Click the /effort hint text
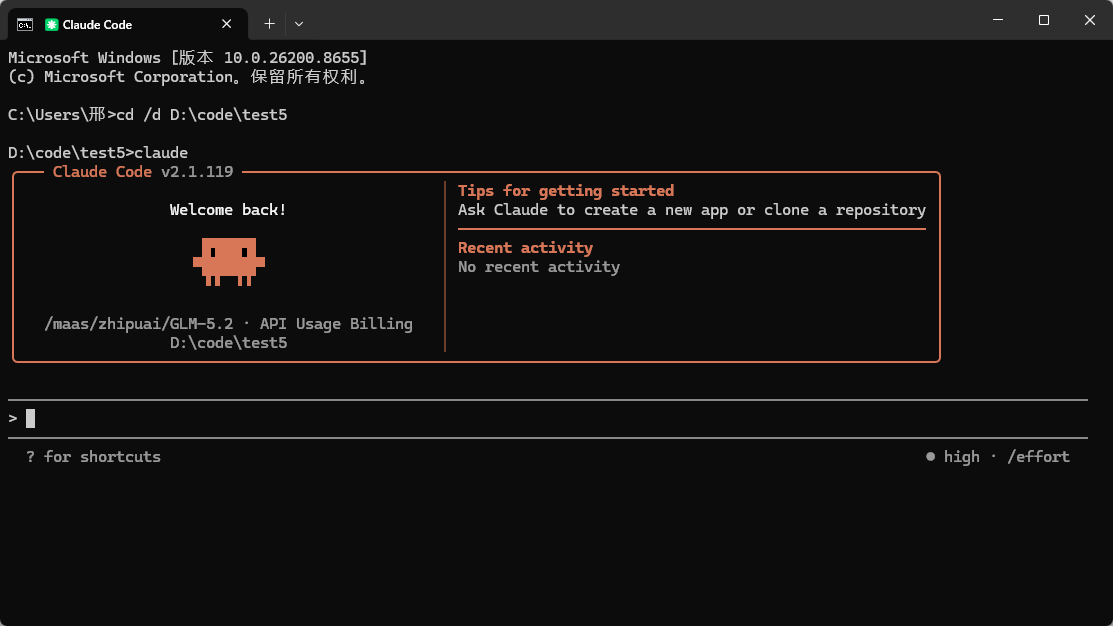The image size is (1113, 626). 1038,456
